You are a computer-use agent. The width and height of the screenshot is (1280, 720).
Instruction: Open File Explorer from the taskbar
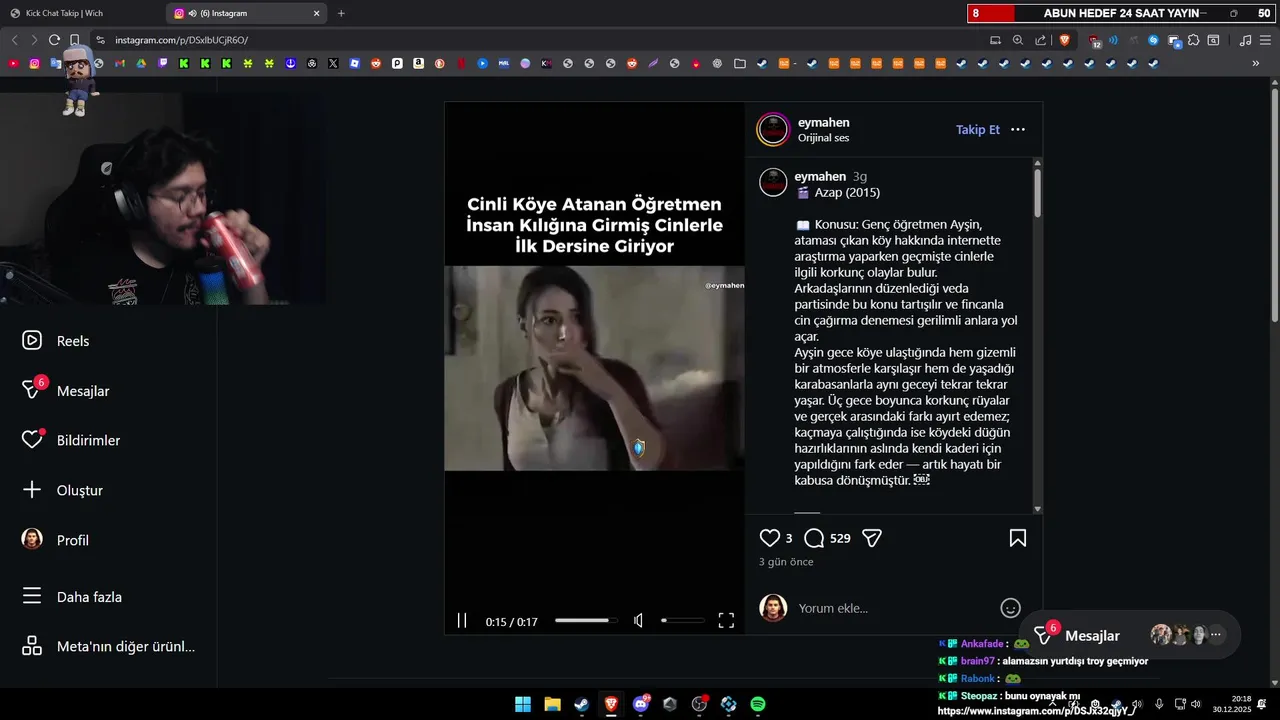(552, 704)
